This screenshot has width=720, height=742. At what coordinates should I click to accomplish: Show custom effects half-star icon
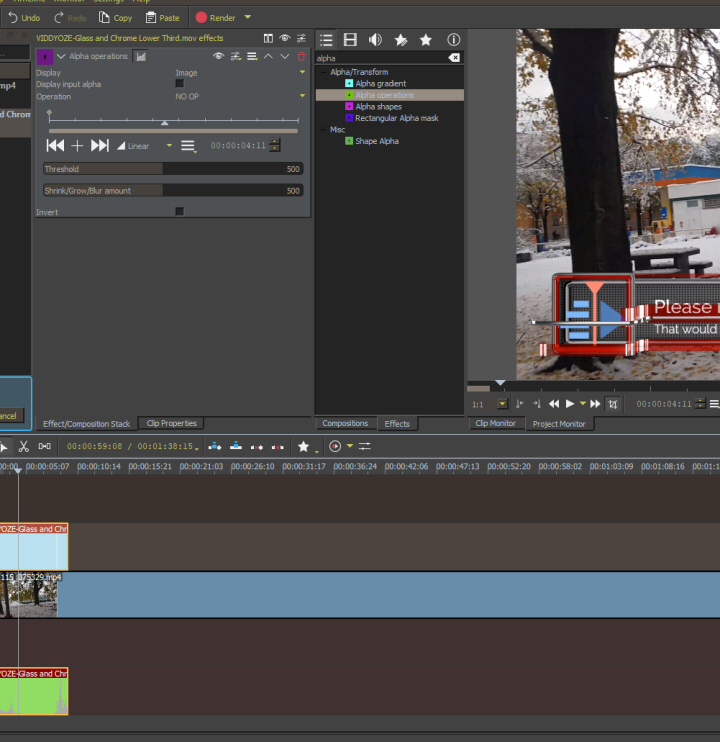pos(401,40)
